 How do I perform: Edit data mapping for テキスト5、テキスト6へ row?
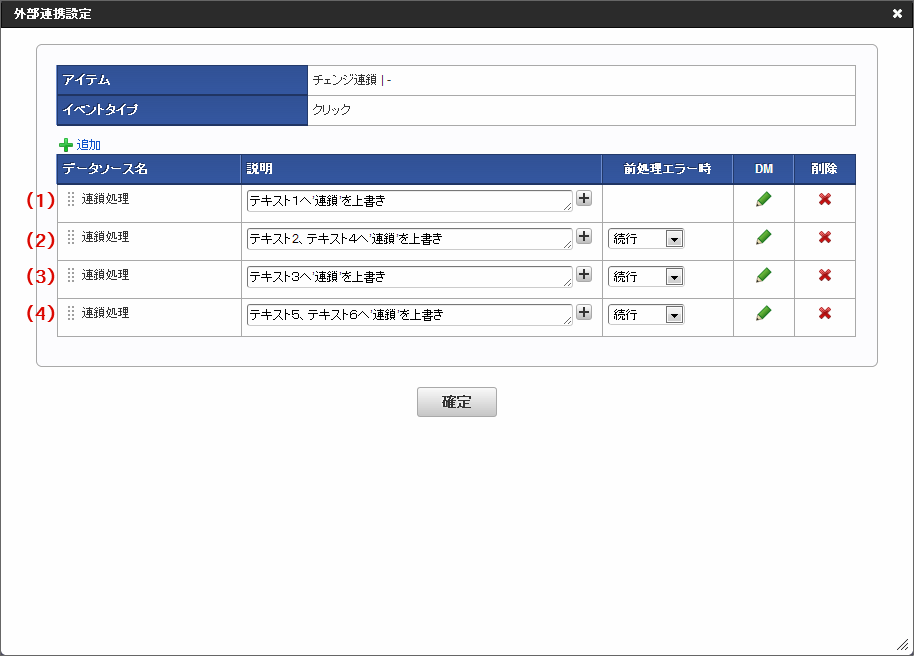pos(764,313)
